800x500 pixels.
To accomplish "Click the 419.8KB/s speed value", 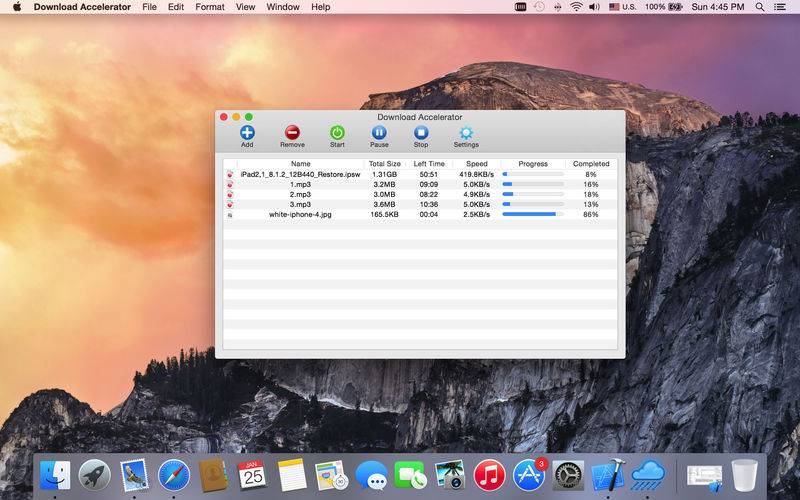I will click(x=477, y=174).
